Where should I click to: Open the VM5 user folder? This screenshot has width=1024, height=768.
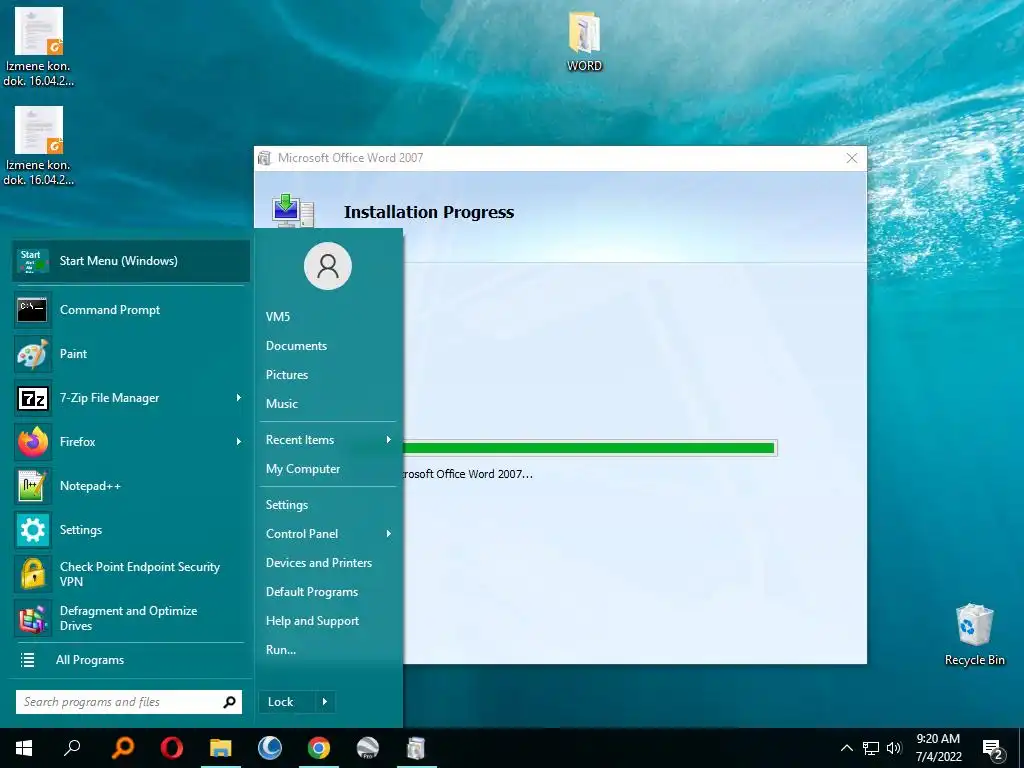pos(278,317)
